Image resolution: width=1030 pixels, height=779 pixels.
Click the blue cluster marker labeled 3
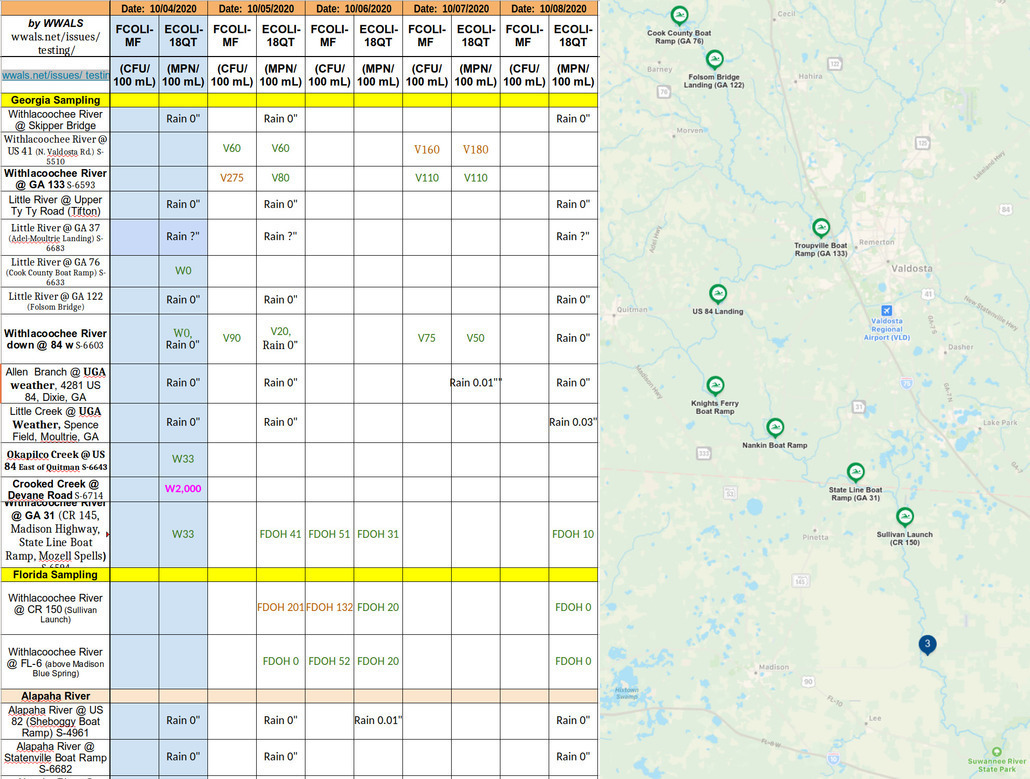pos(927,644)
